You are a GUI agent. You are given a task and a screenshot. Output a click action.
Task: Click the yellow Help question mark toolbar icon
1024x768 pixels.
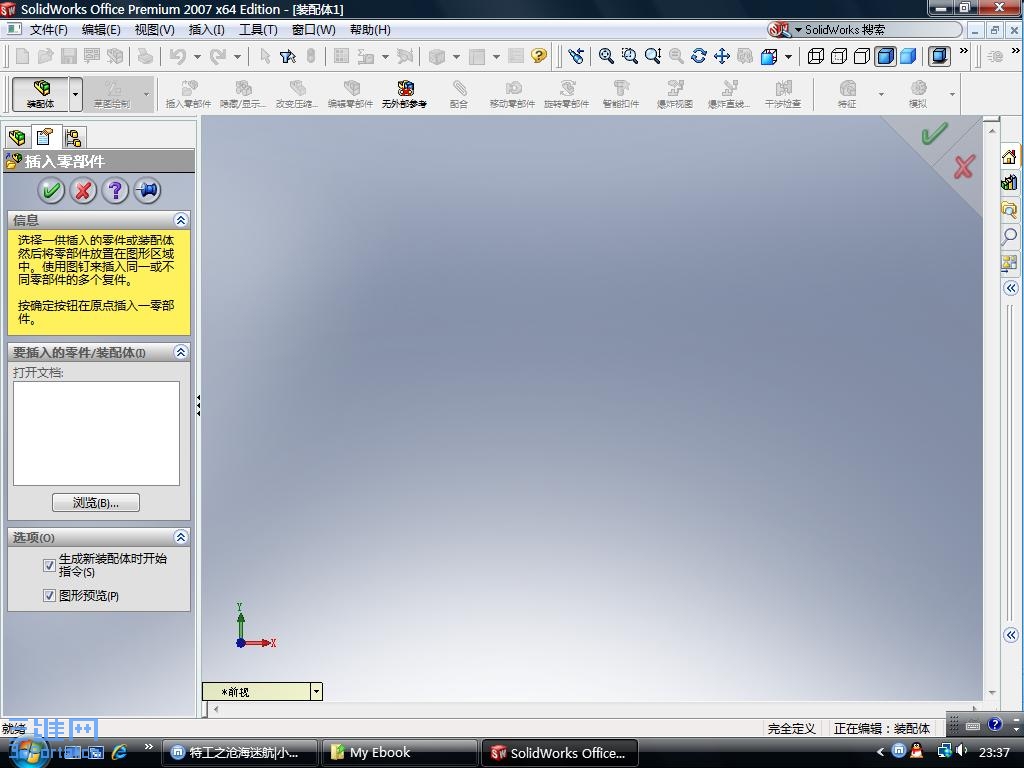point(539,56)
